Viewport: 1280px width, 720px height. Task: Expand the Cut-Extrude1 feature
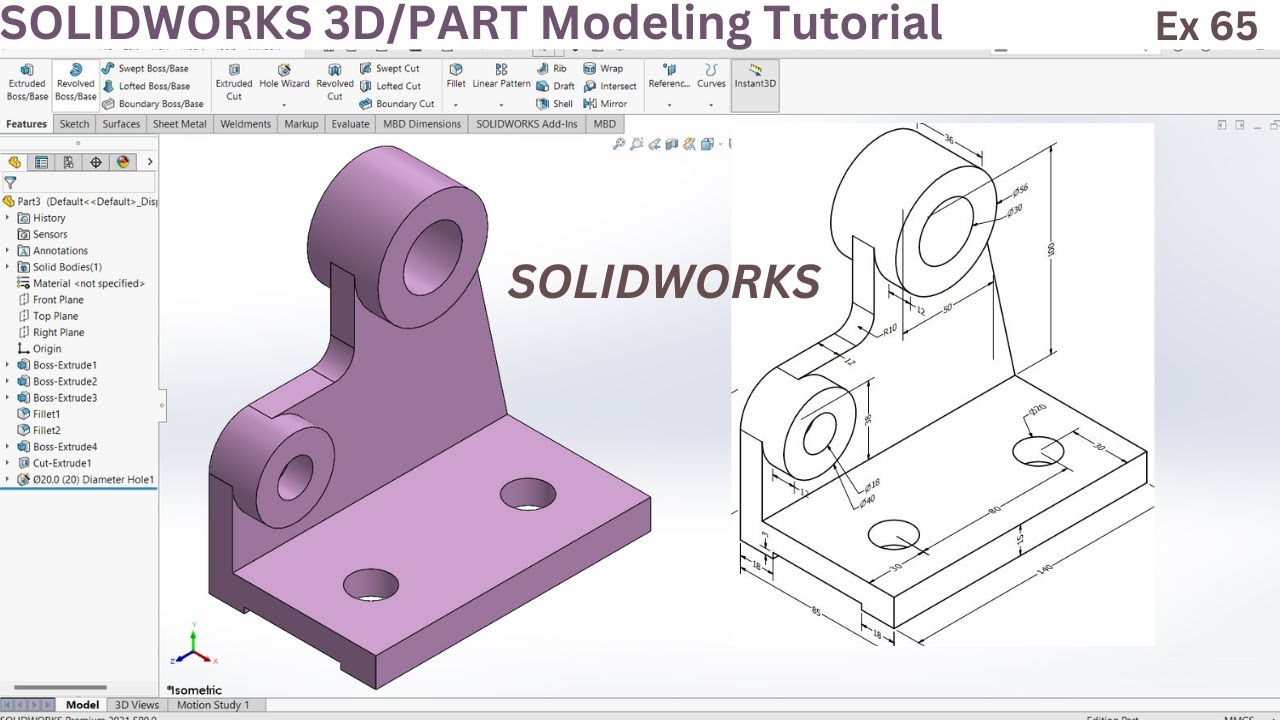coord(8,463)
